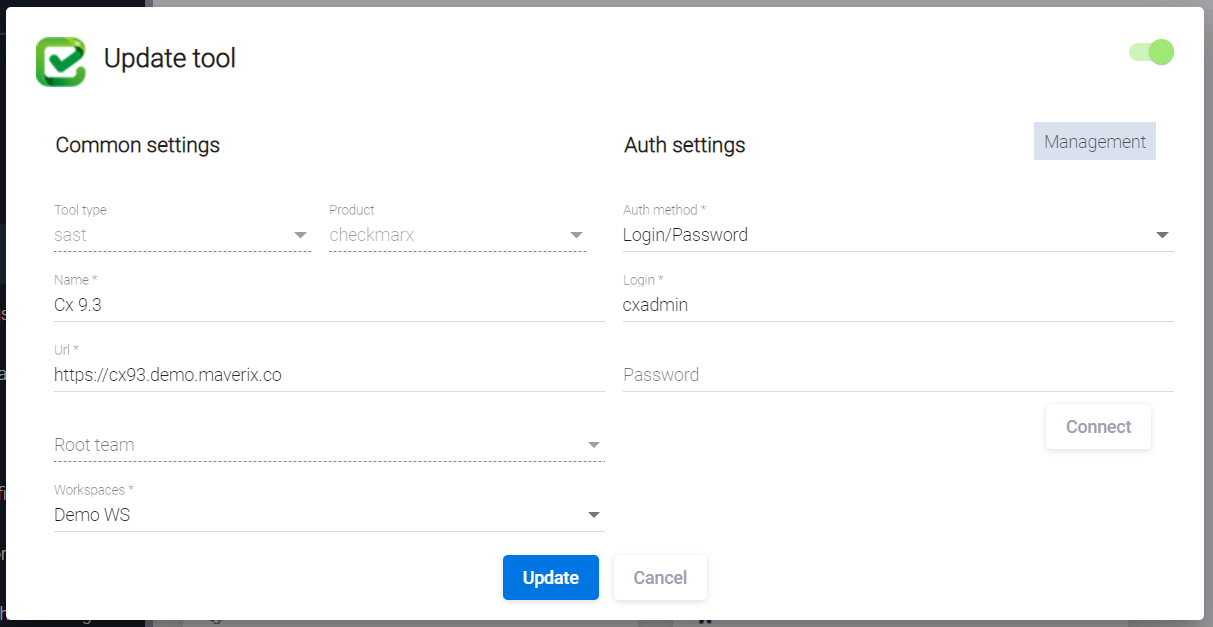Click the Root team dropdown arrow
Screen dimensions: 1213x627
pyautogui.click(x=594, y=445)
